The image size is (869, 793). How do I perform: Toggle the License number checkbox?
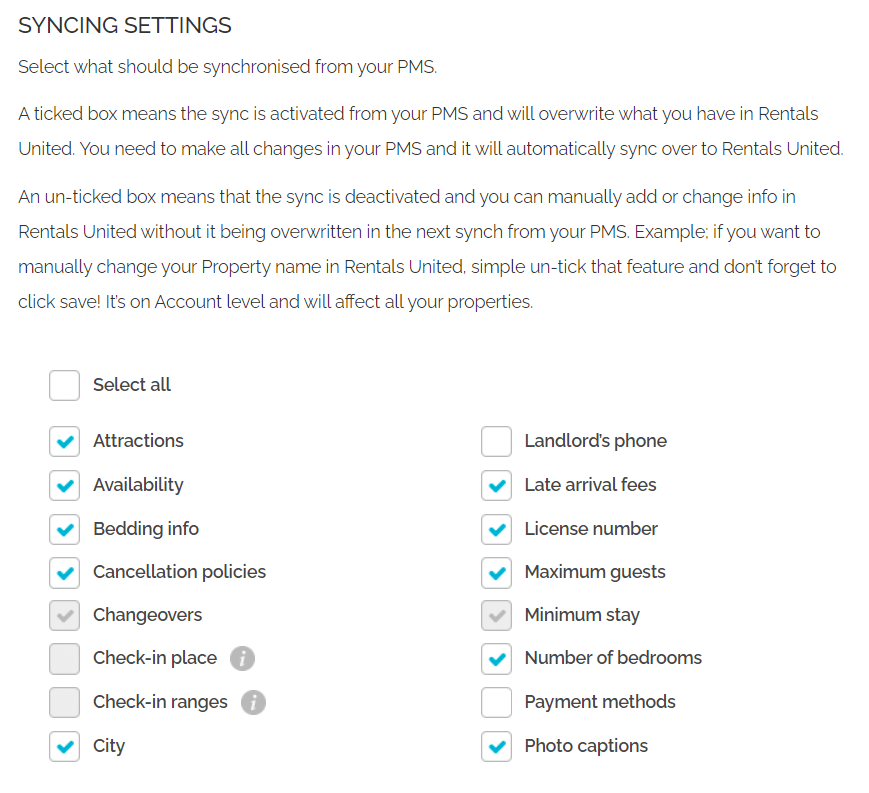pyautogui.click(x=496, y=529)
